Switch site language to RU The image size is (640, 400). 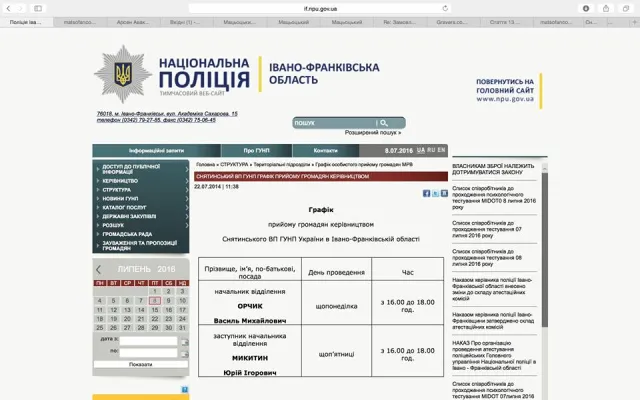[431, 150]
